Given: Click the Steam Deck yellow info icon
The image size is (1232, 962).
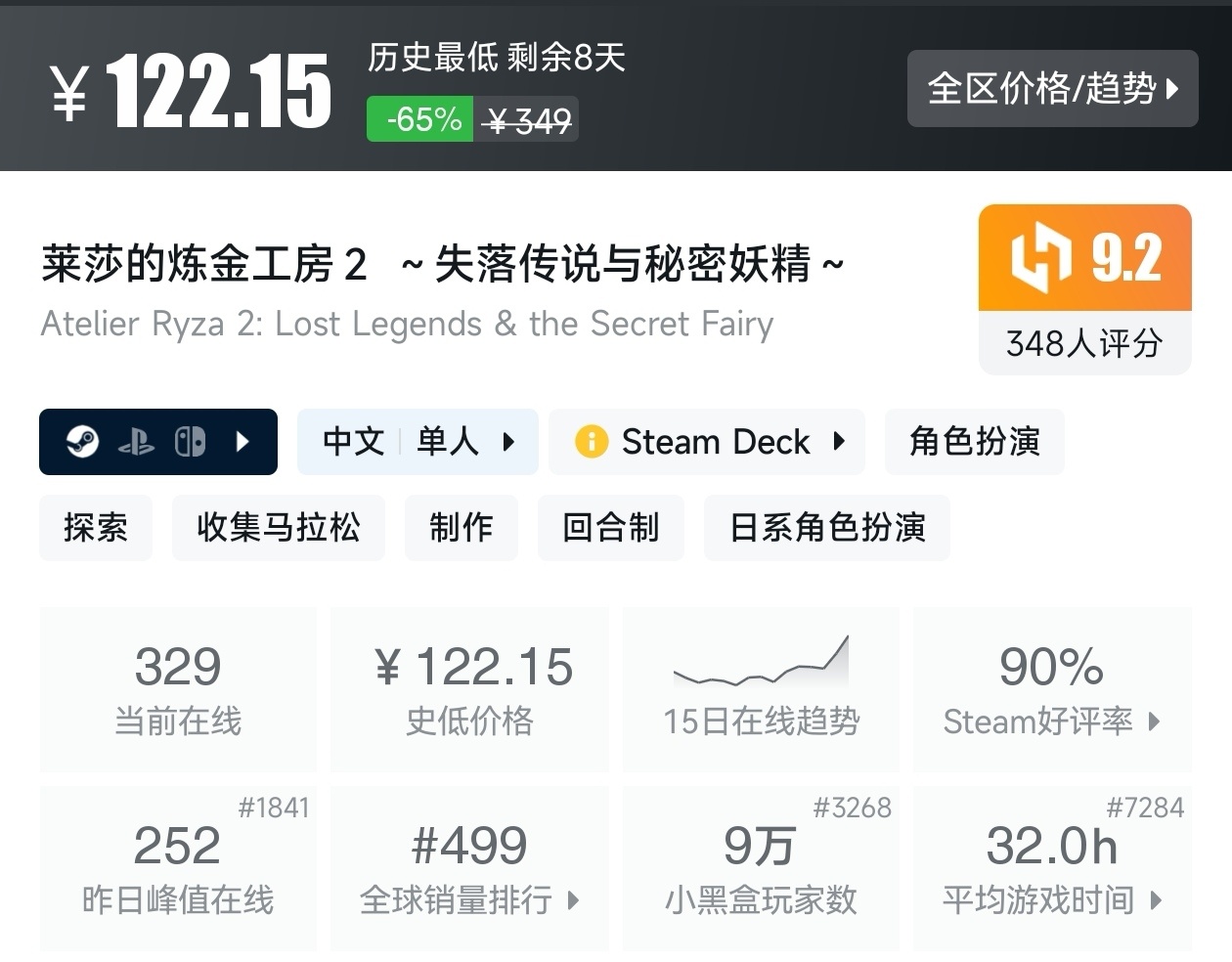Looking at the screenshot, I should pos(592,442).
